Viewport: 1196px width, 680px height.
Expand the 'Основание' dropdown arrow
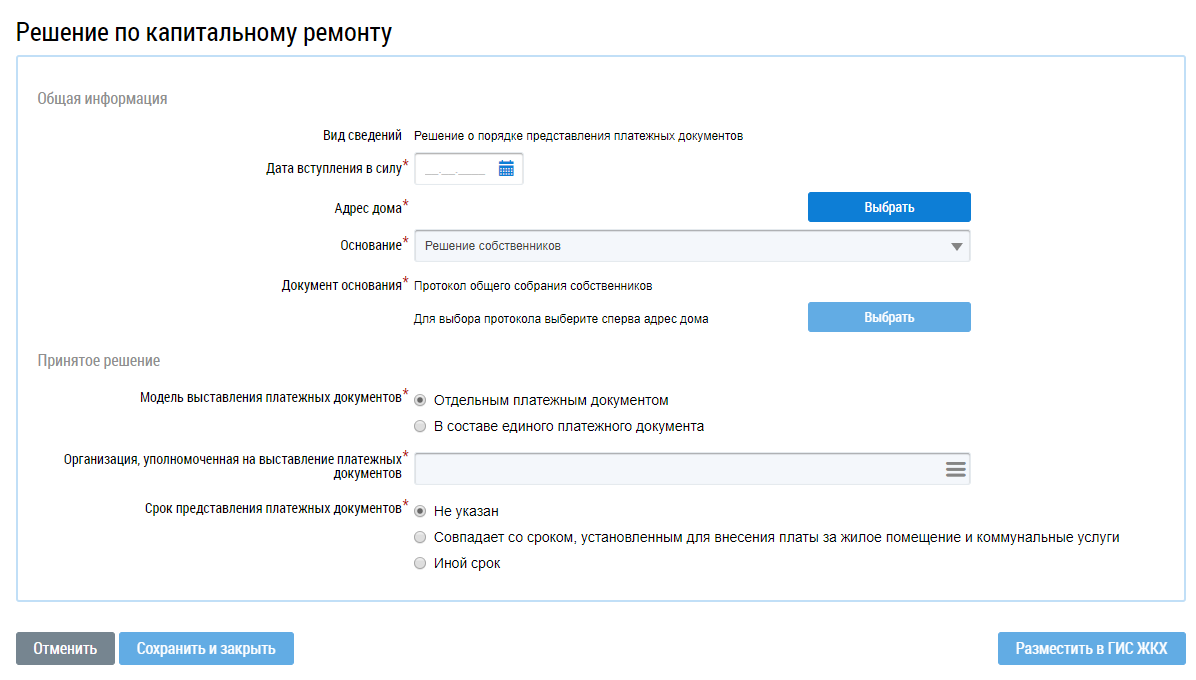956,246
